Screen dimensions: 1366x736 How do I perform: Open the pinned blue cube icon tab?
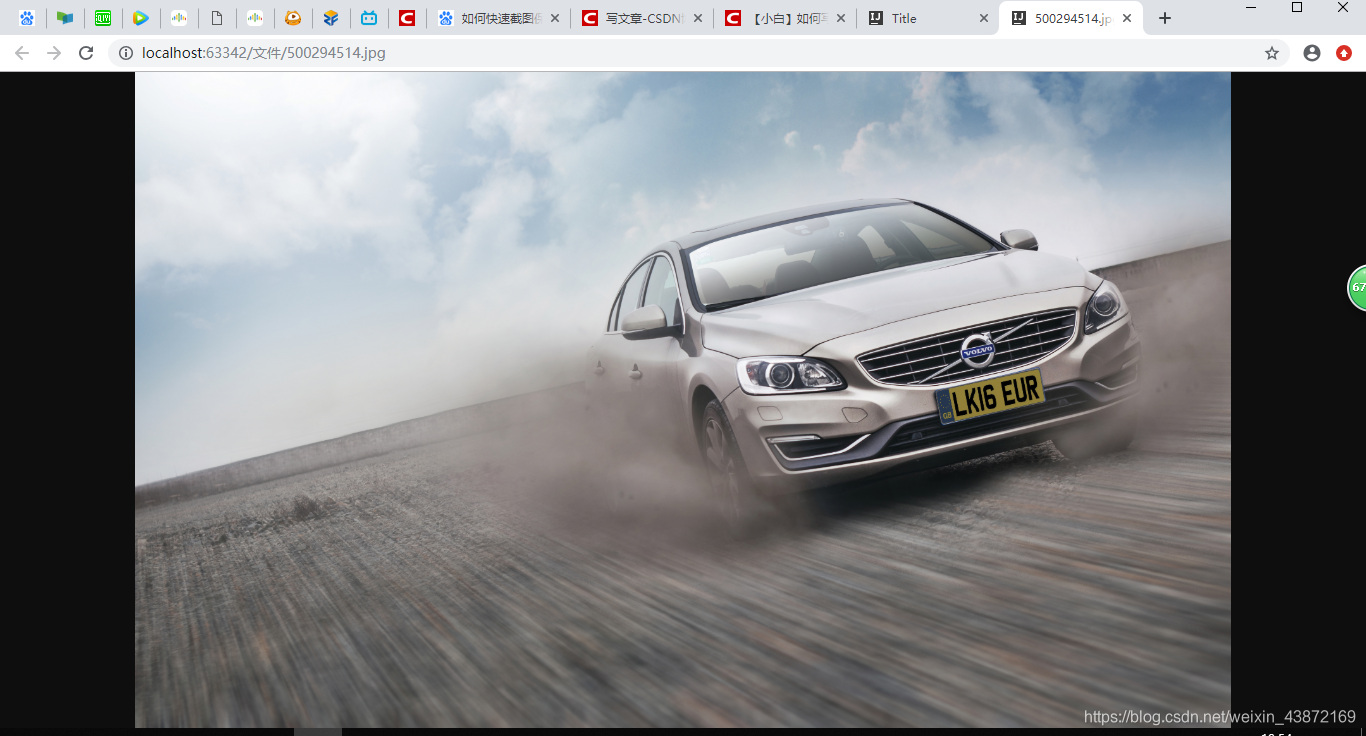coord(331,18)
